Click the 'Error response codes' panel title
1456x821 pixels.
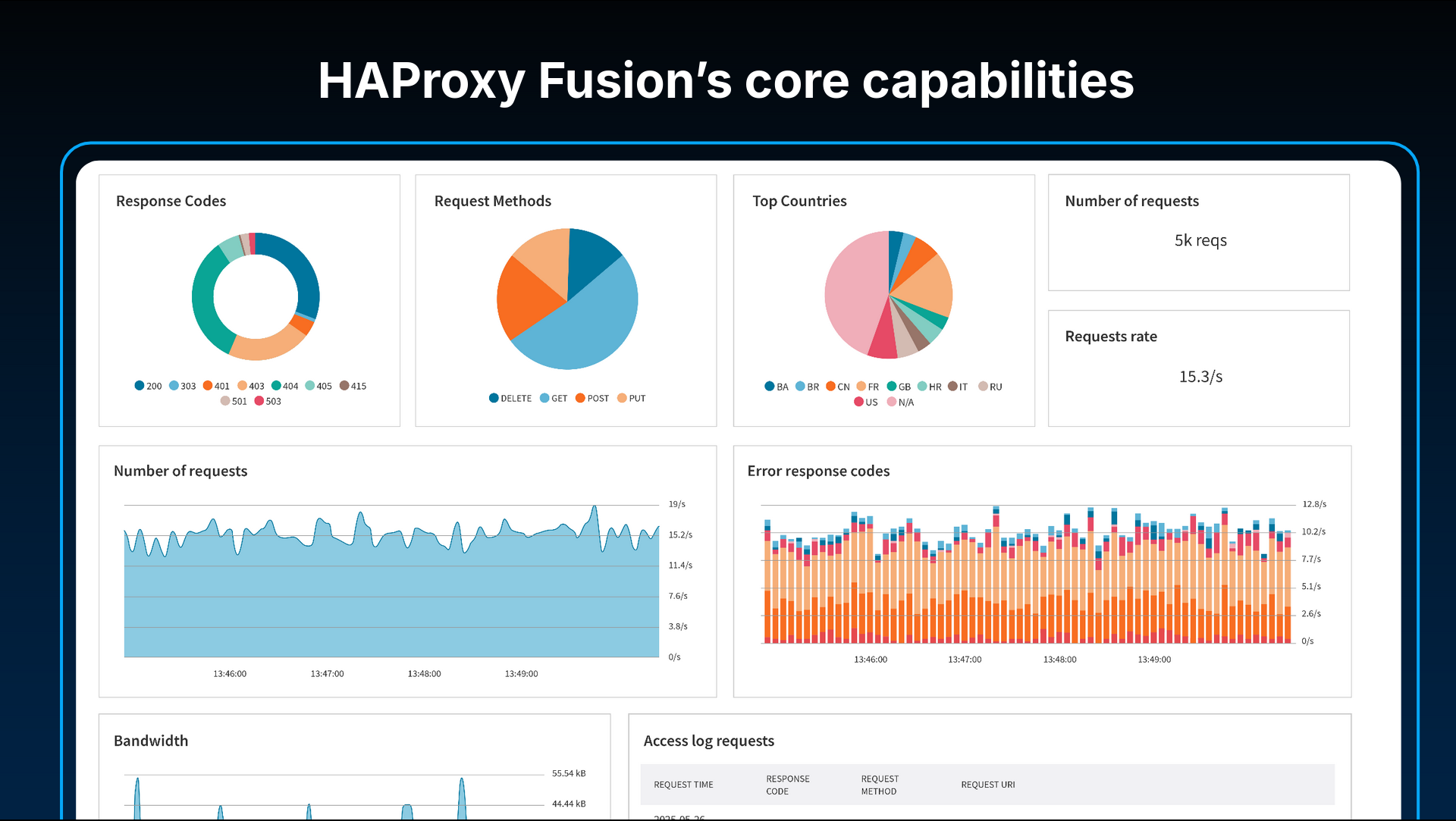818,471
